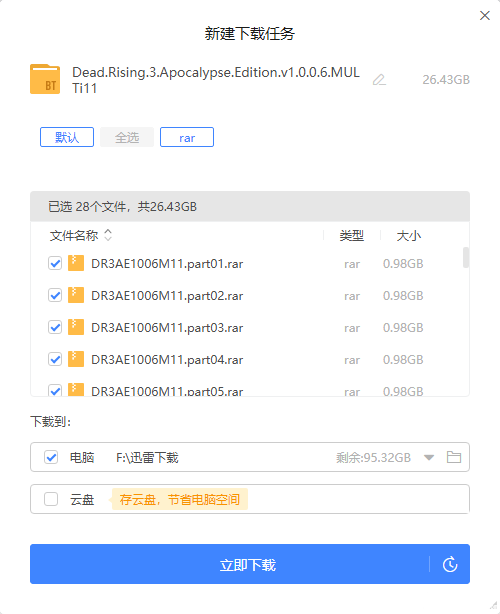Image resolution: width=500 pixels, height=614 pixels.
Task: Click the archive icon of part01.rar
Action: 76,263
